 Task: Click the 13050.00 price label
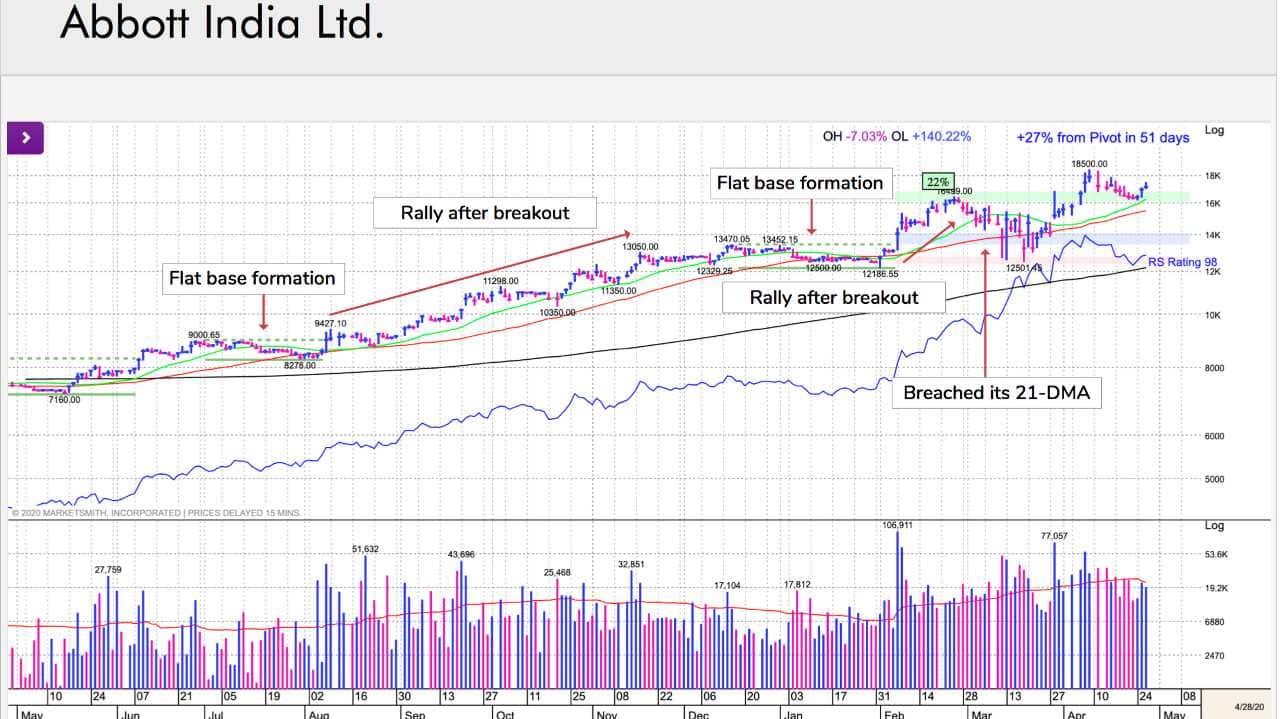click(x=640, y=246)
